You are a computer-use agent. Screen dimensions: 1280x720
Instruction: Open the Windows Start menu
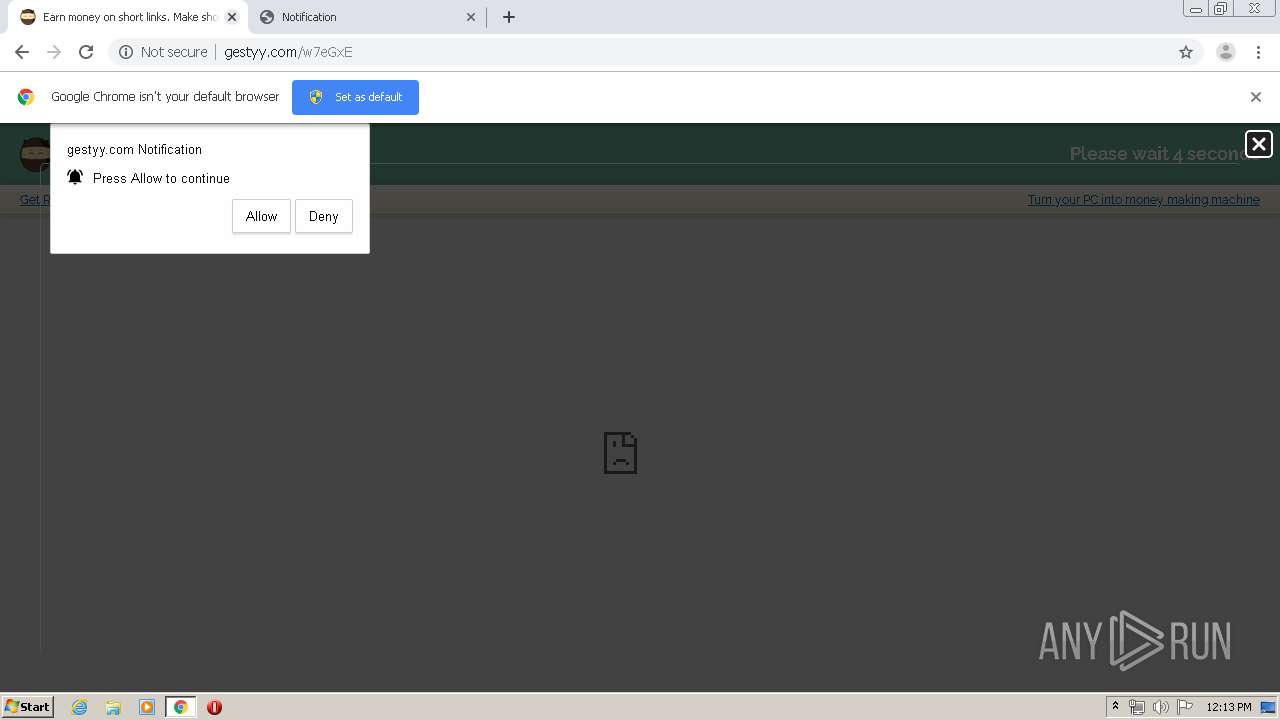28,707
